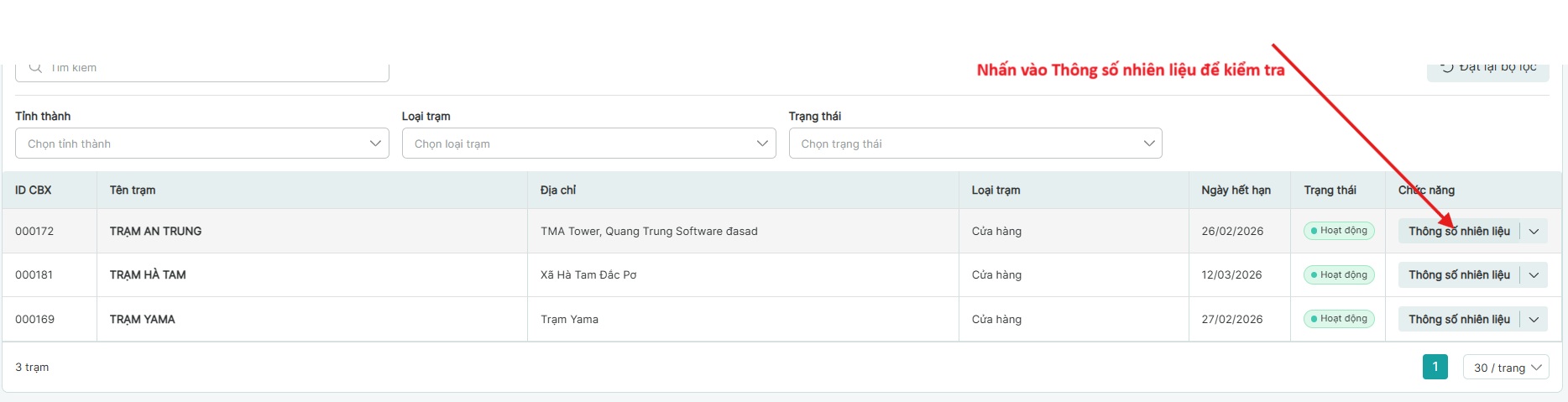Image resolution: width=1568 pixels, height=402 pixels.
Task: Open the Trạng thái status dropdown
Action: [x=975, y=144]
